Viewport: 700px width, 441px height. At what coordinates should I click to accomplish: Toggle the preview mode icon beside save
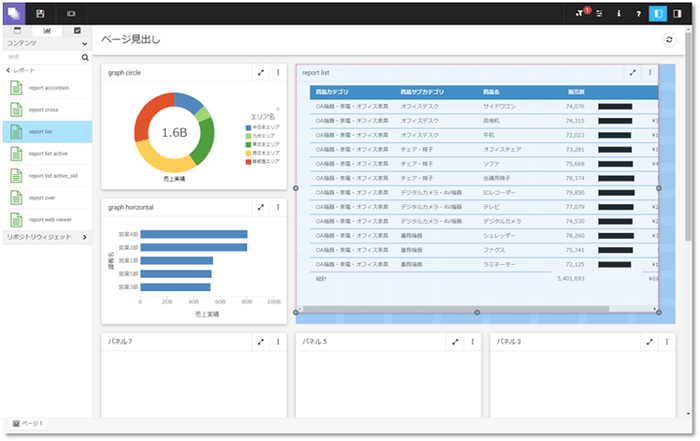(71, 13)
